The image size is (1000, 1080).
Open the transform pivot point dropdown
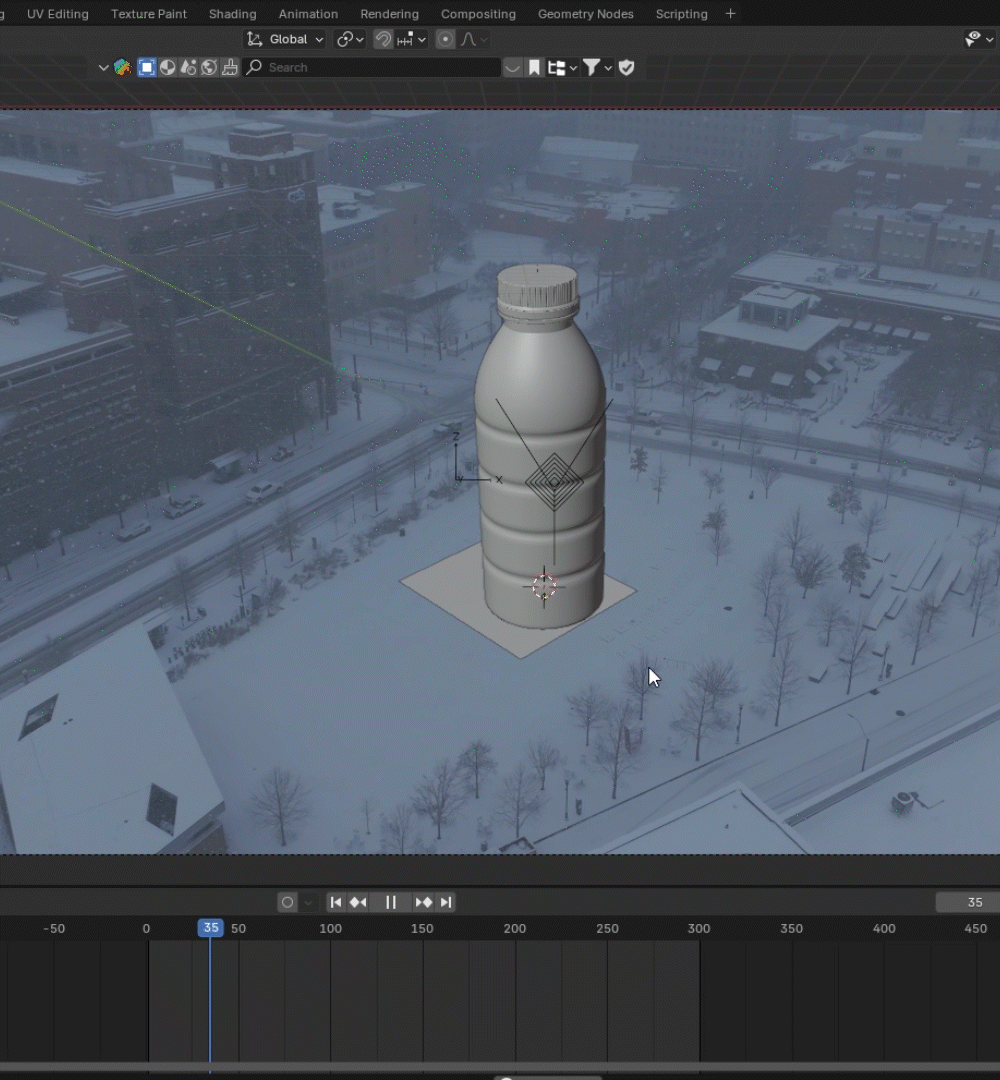pyautogui.click(x=350, y=39)
